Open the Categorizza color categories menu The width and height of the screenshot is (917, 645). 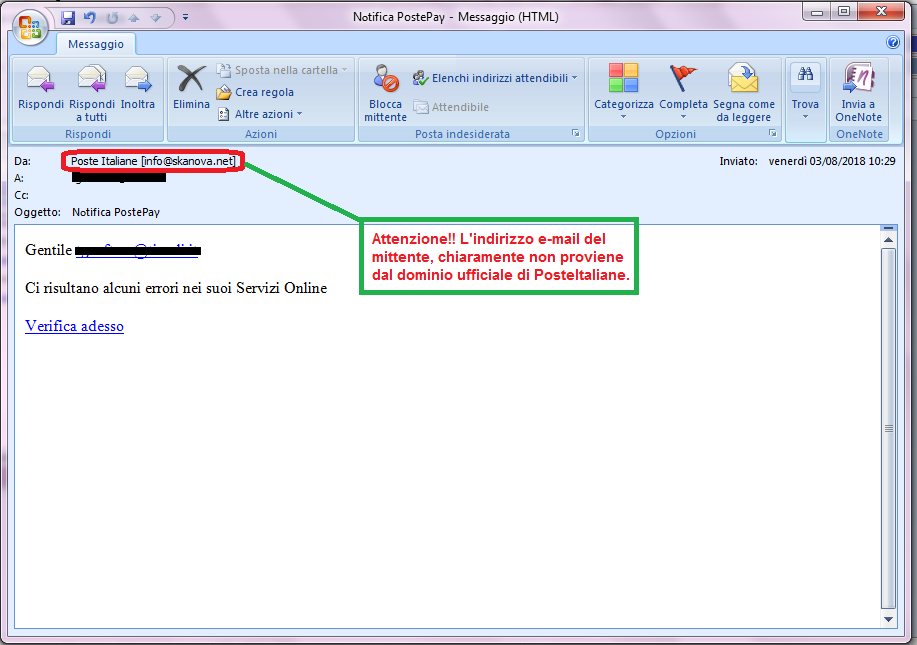[623, 92]
